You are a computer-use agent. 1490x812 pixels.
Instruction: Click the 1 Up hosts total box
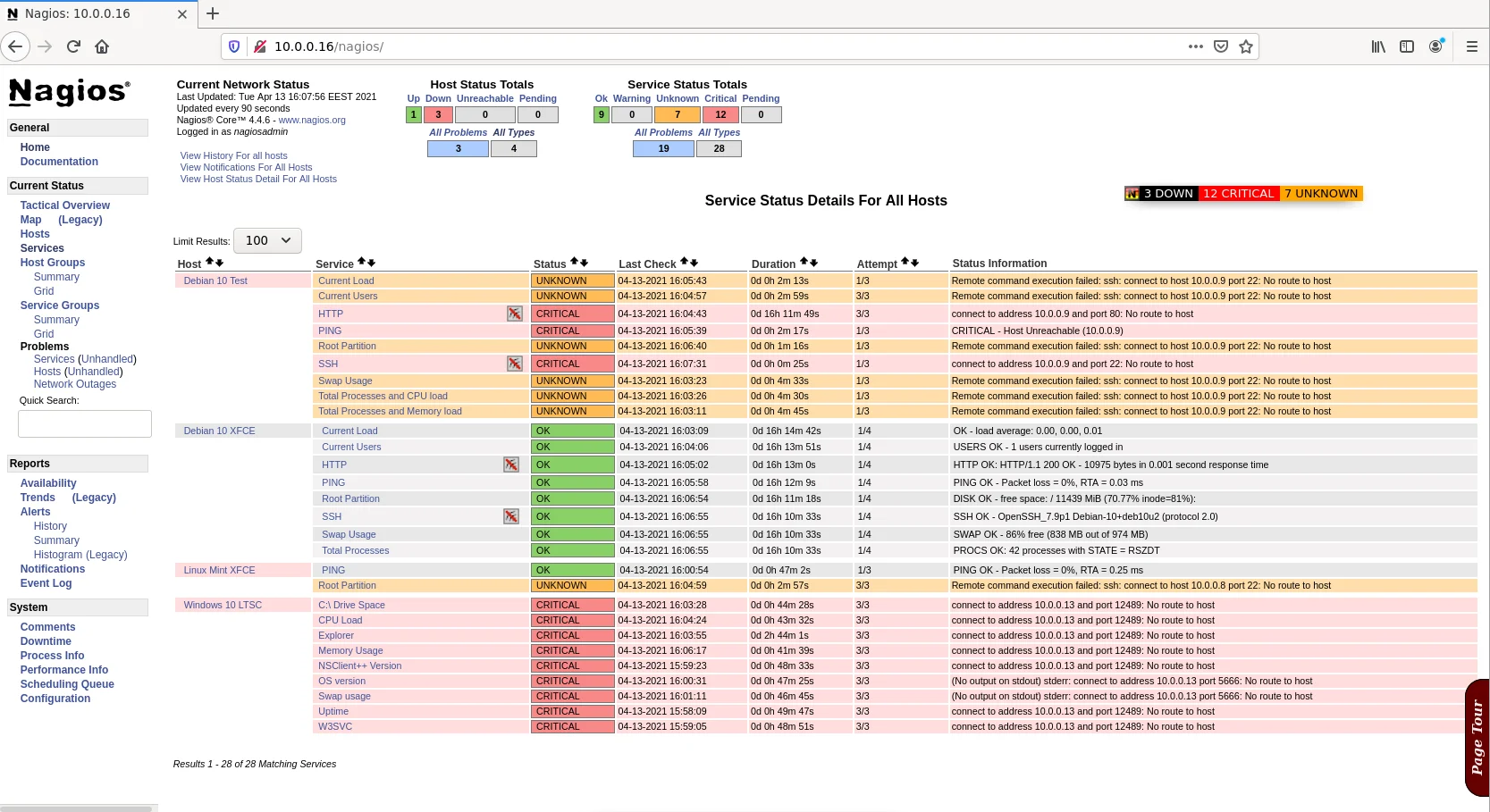click(x=414, y=114)
